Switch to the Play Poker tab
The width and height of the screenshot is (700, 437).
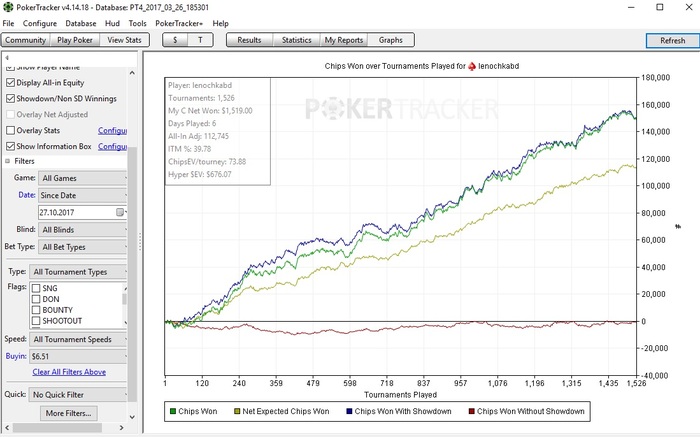[75, 40]
